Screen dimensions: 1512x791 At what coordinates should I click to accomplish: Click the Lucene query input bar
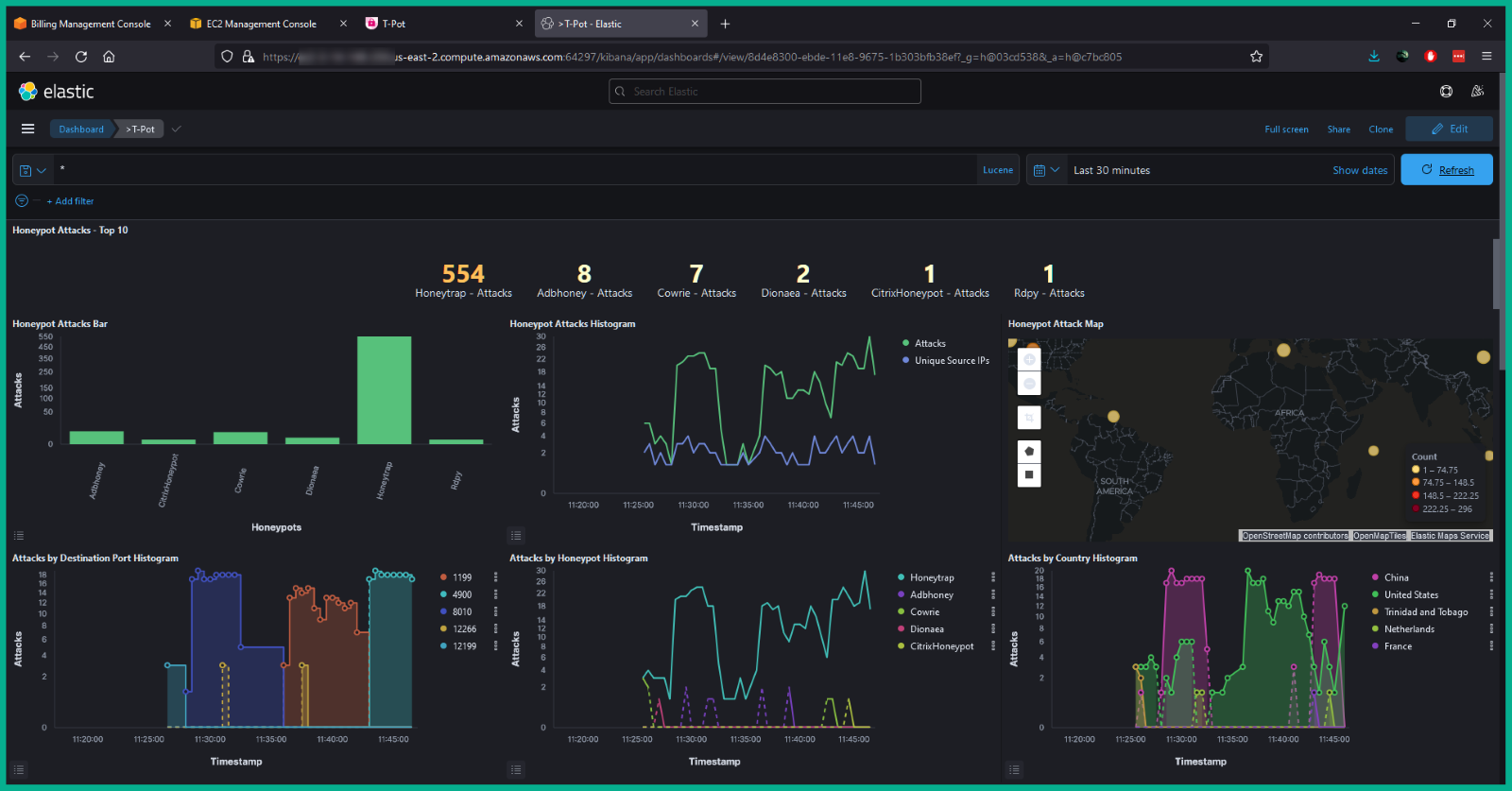click(x=515, y=170)
